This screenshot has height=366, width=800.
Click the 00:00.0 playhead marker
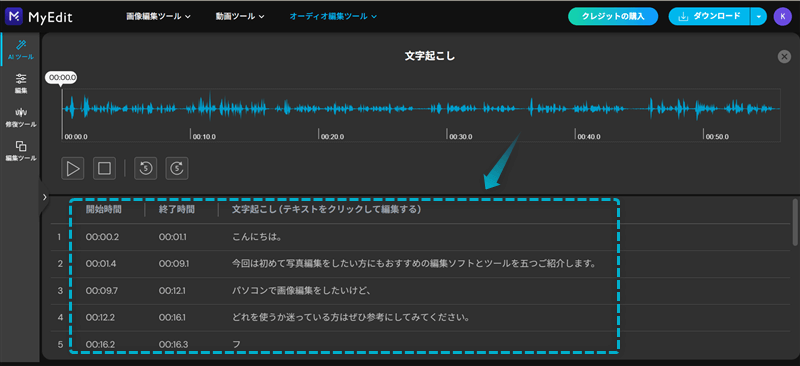click(61, 78)
